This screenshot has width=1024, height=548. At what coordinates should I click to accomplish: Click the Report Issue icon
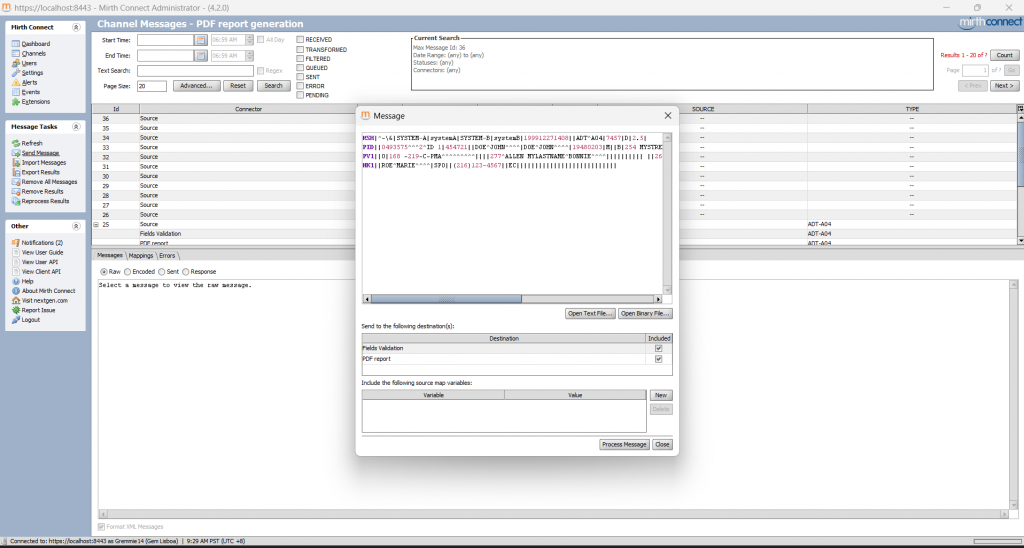click(x=16, y=310)
